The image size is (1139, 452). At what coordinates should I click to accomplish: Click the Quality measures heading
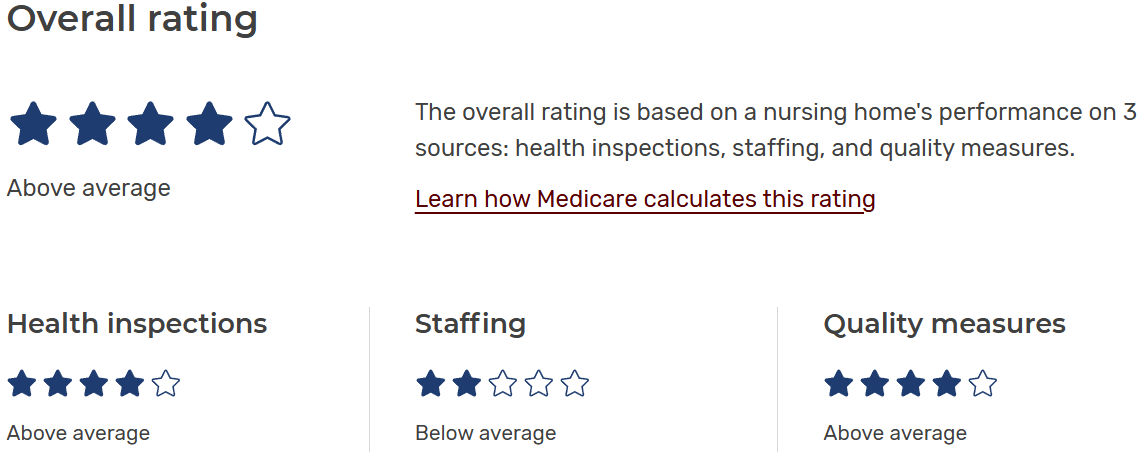[x=944, y=324]
